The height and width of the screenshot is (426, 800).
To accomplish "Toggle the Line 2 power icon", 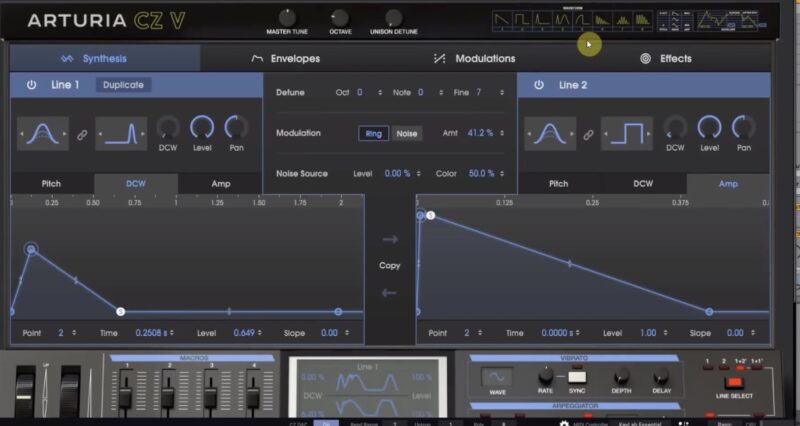I will click(539, 85).
